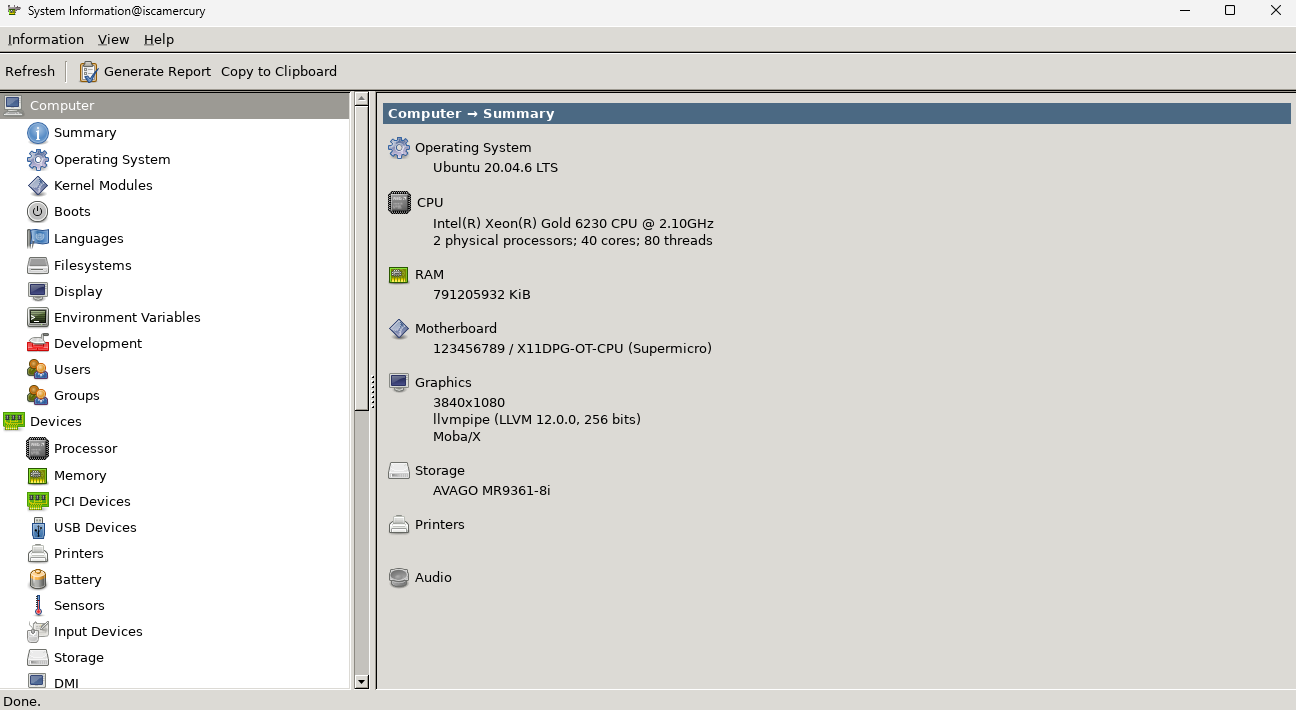Screen dimensions: 1296x710
Task: Click the Filesystems drive icon
Action: point(37,265)
